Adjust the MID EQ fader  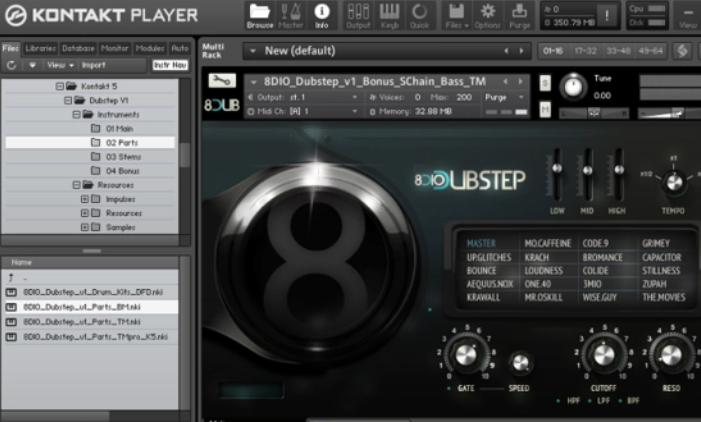click(x=587, y=170)
